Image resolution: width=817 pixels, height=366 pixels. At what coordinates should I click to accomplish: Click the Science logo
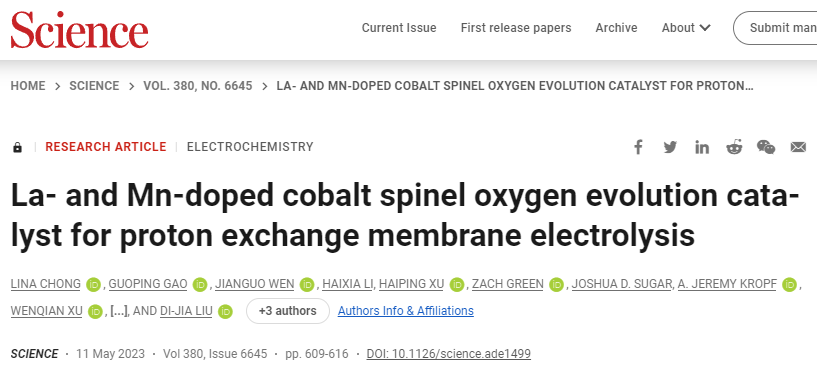(x=79, y=30)
